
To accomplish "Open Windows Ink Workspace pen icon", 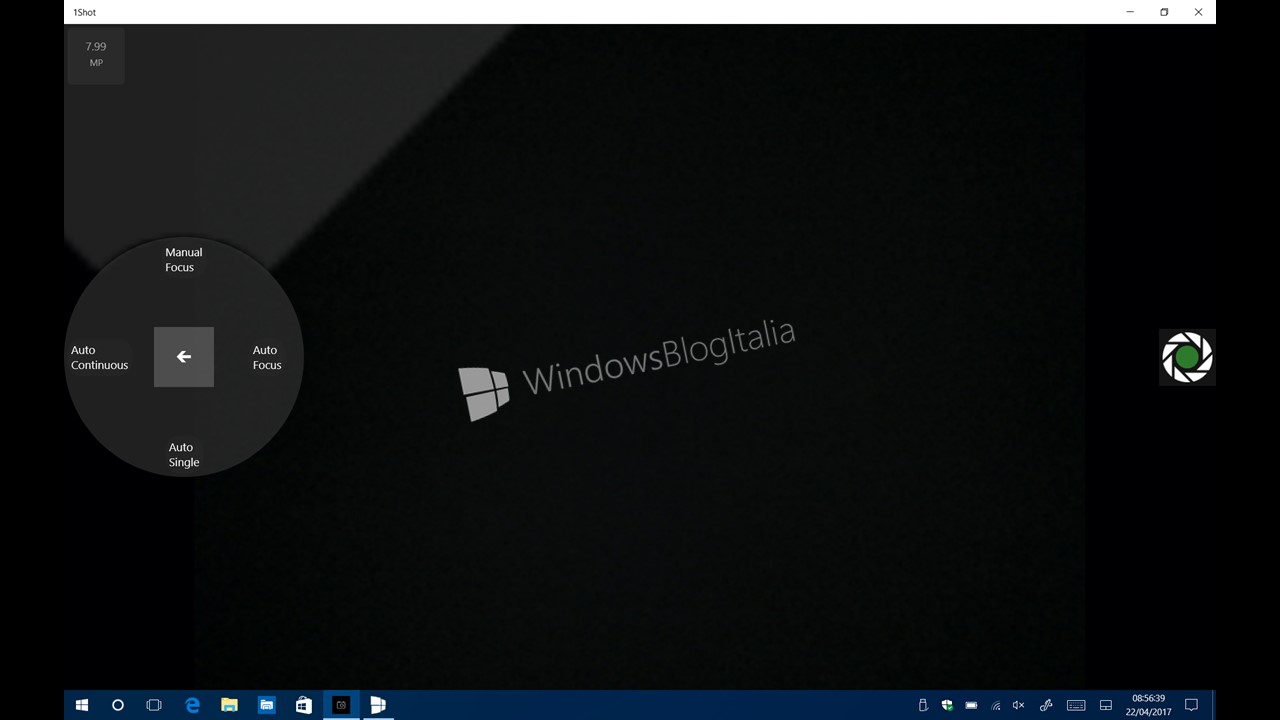I will [1046, 705].
